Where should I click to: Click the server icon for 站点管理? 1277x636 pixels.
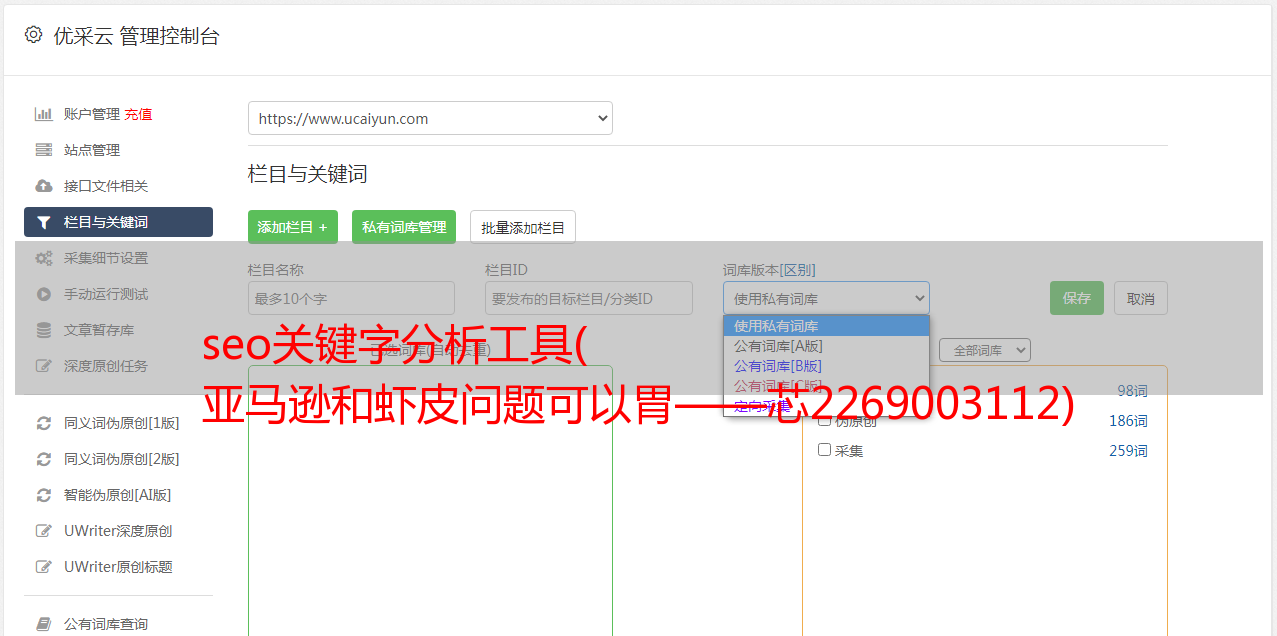coord(43,150)
